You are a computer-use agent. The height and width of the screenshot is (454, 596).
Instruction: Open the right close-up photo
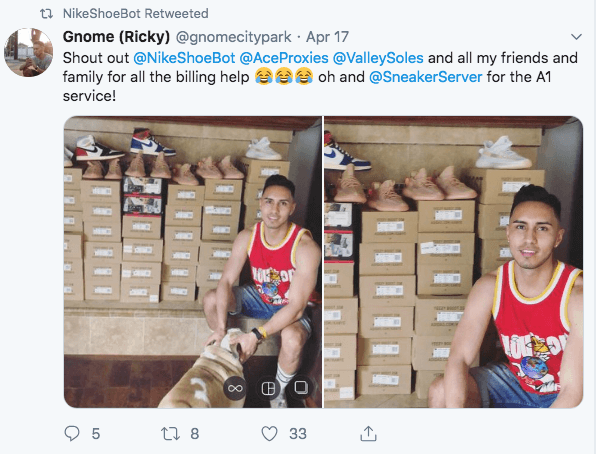(453, 262)
